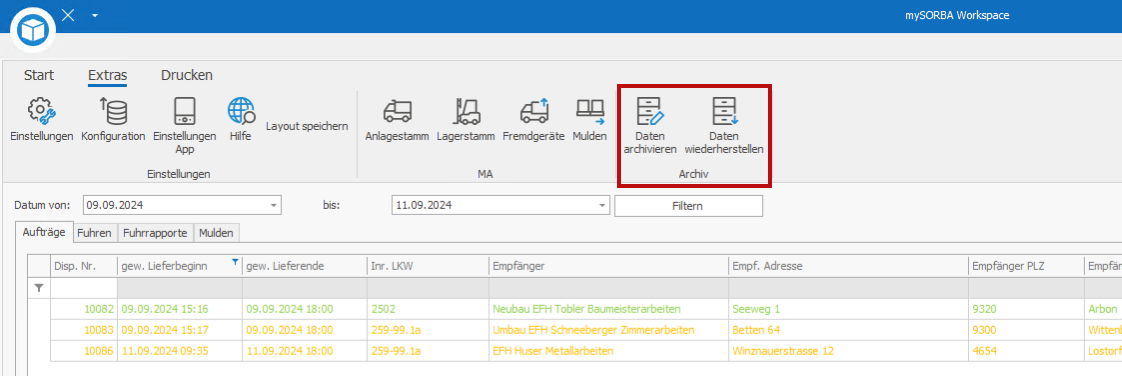Open Fremdgeräte vehicle icon
Viewport: 1122px width, 376px height.
(534, 112)
